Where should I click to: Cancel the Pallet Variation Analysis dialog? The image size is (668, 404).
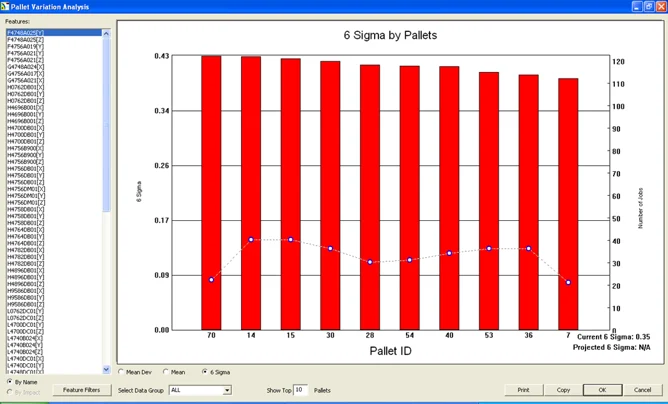coord(642,390)
